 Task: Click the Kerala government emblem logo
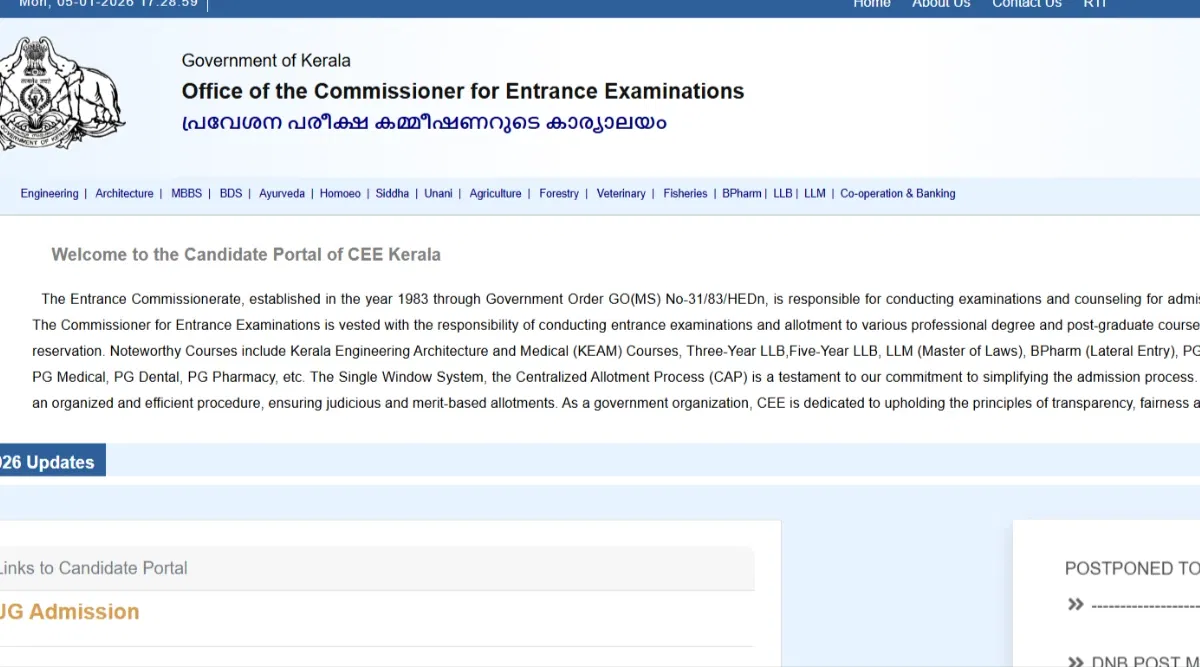pyautogui.click(x=62, y=94)
